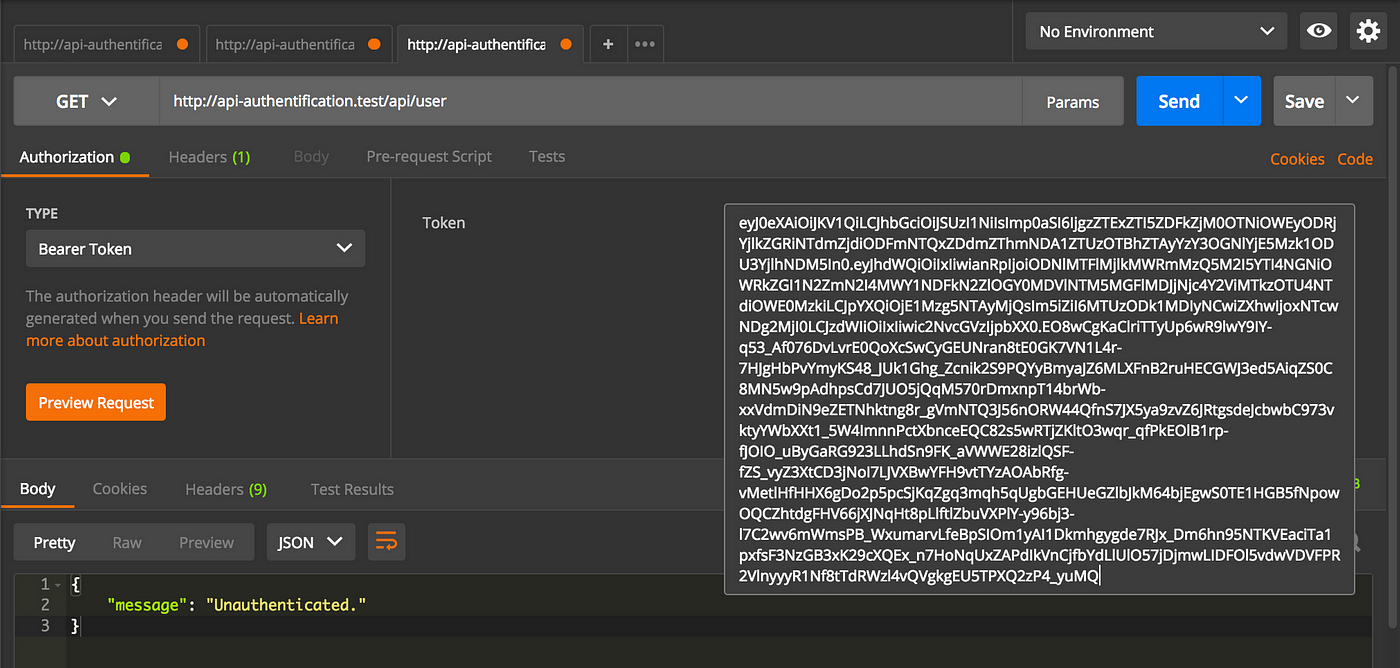Open the Test Results tab

pyautogui.click(x=352, y=489)
